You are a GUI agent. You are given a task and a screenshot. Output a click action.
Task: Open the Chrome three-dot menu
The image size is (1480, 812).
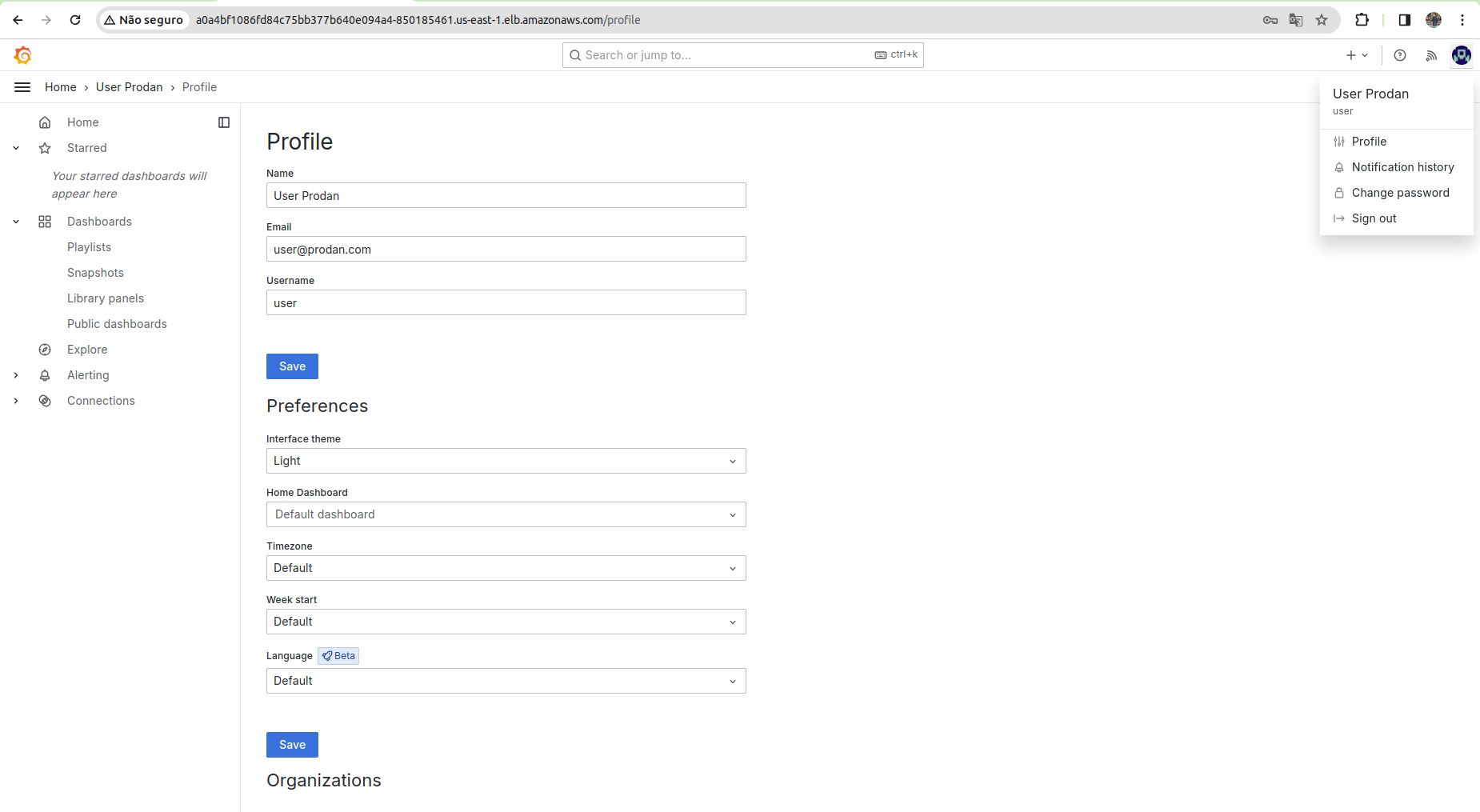click(x=1462, y=20)
